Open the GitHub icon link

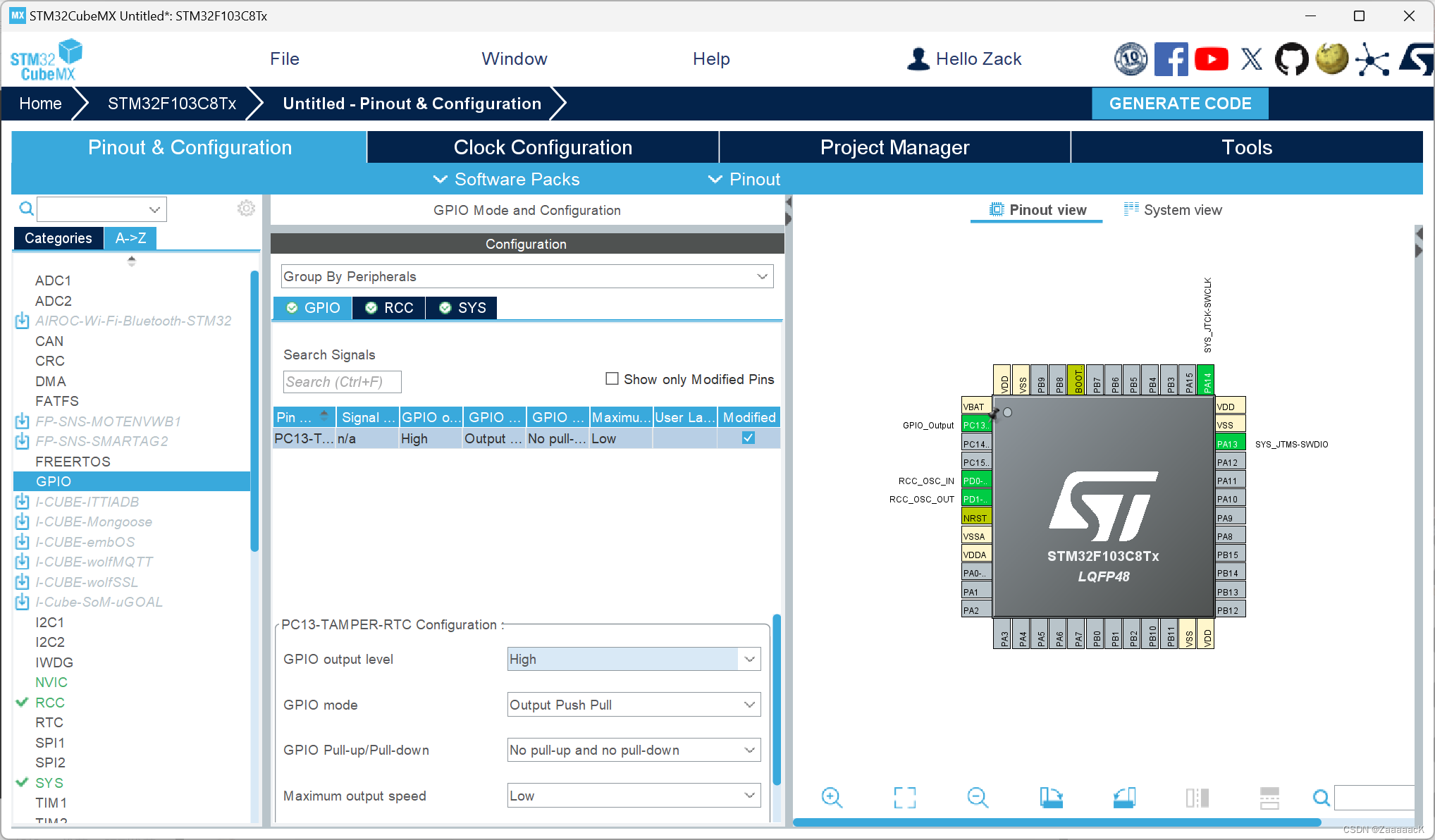point(1291,59)
